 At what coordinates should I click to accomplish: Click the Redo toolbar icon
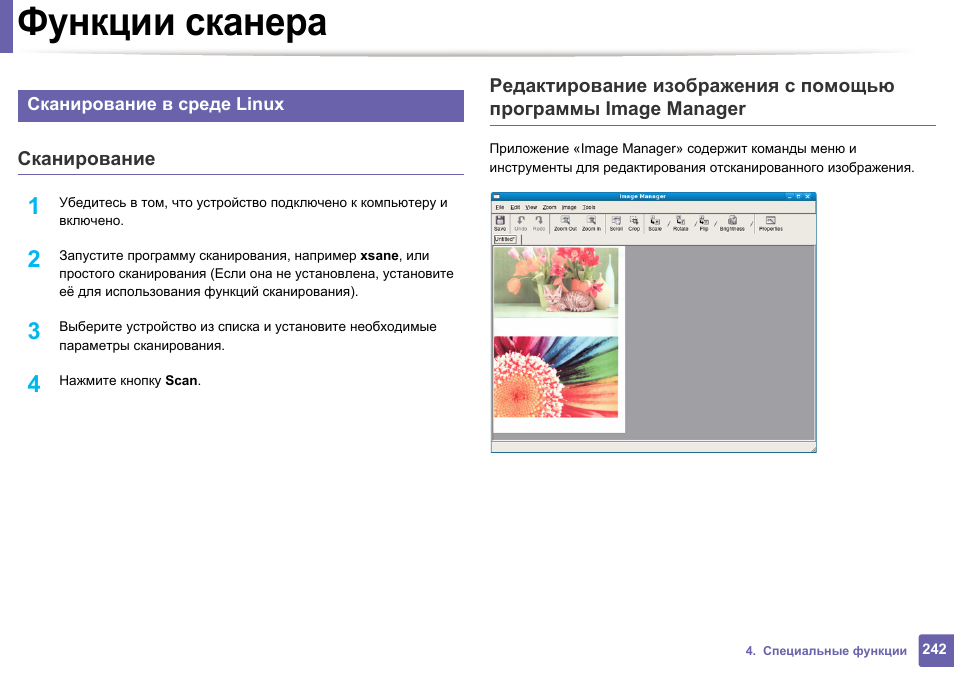coord(539,223)
